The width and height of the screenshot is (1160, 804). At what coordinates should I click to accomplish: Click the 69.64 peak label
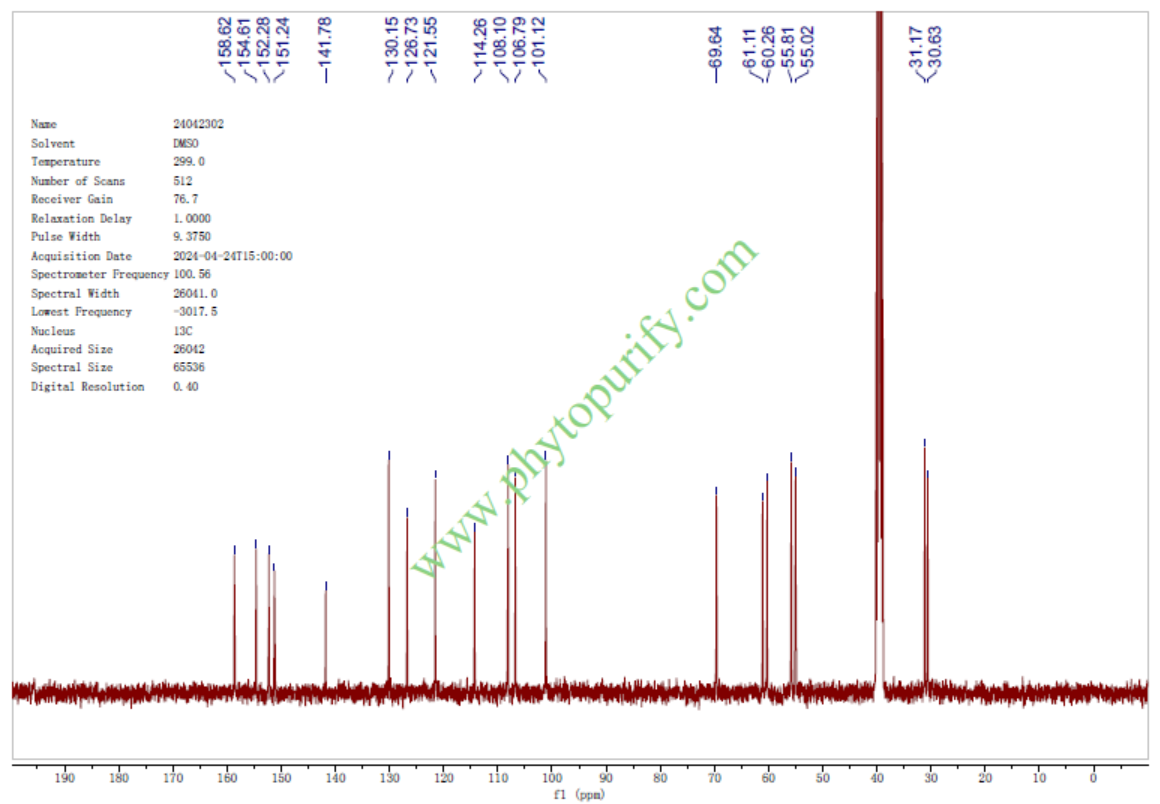(x=716, y=46)
